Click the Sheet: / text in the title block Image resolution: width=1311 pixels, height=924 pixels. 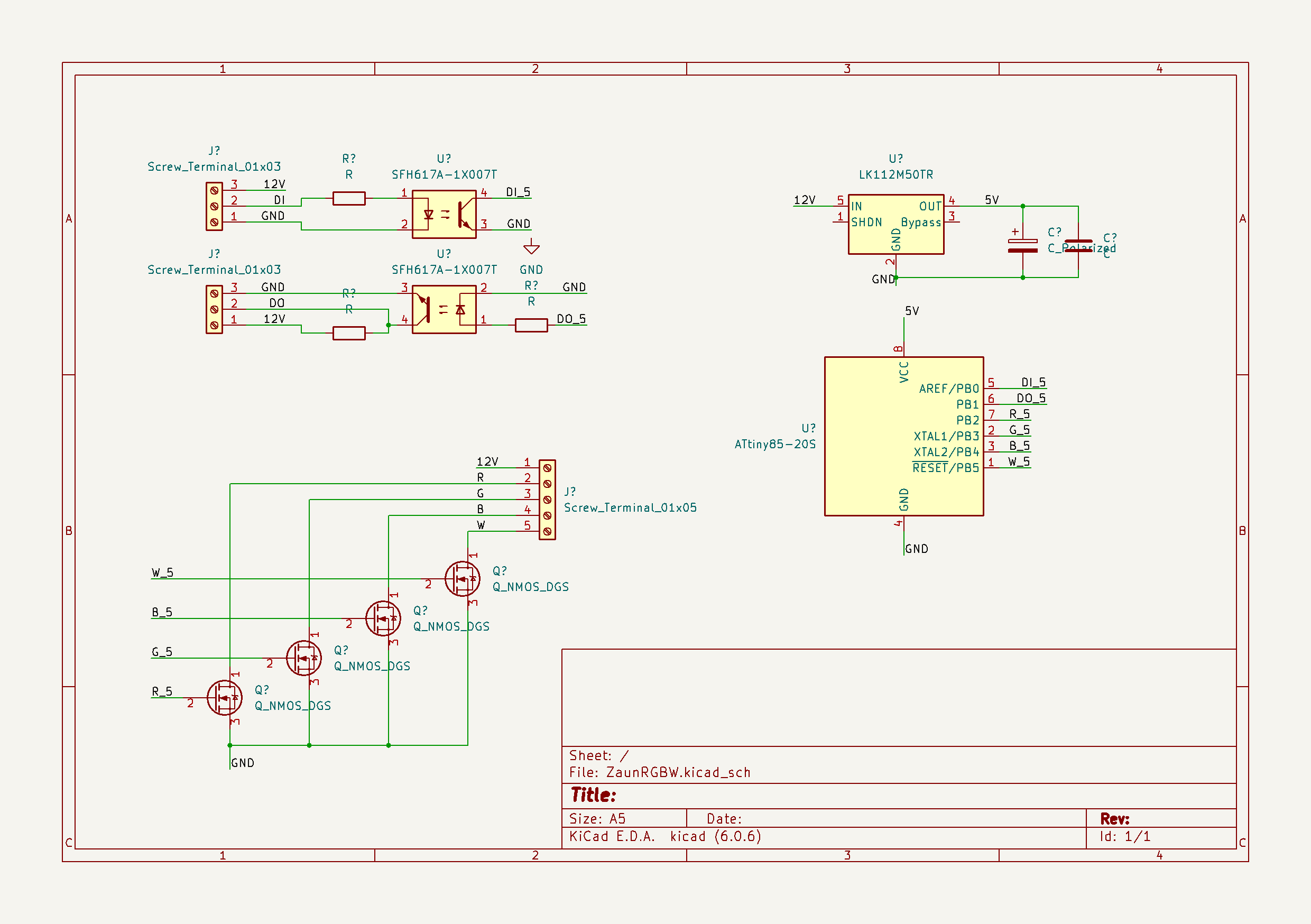click(598, 755)
